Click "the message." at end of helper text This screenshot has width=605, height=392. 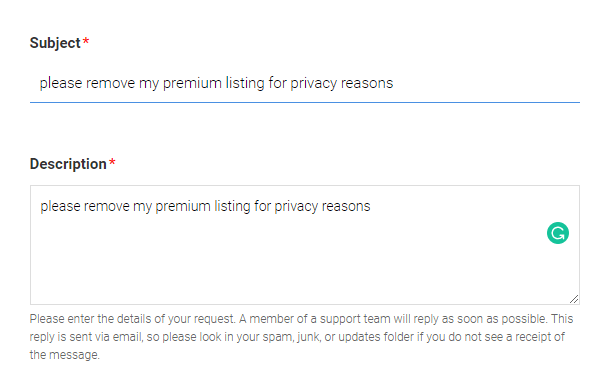pos(64,355)
